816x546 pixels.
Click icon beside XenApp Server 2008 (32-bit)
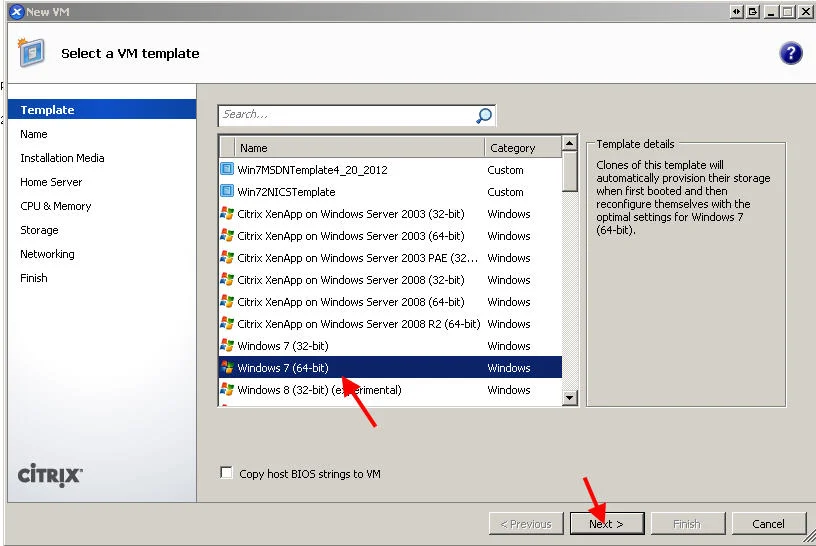pyautogui.click(x=227, y=279)
